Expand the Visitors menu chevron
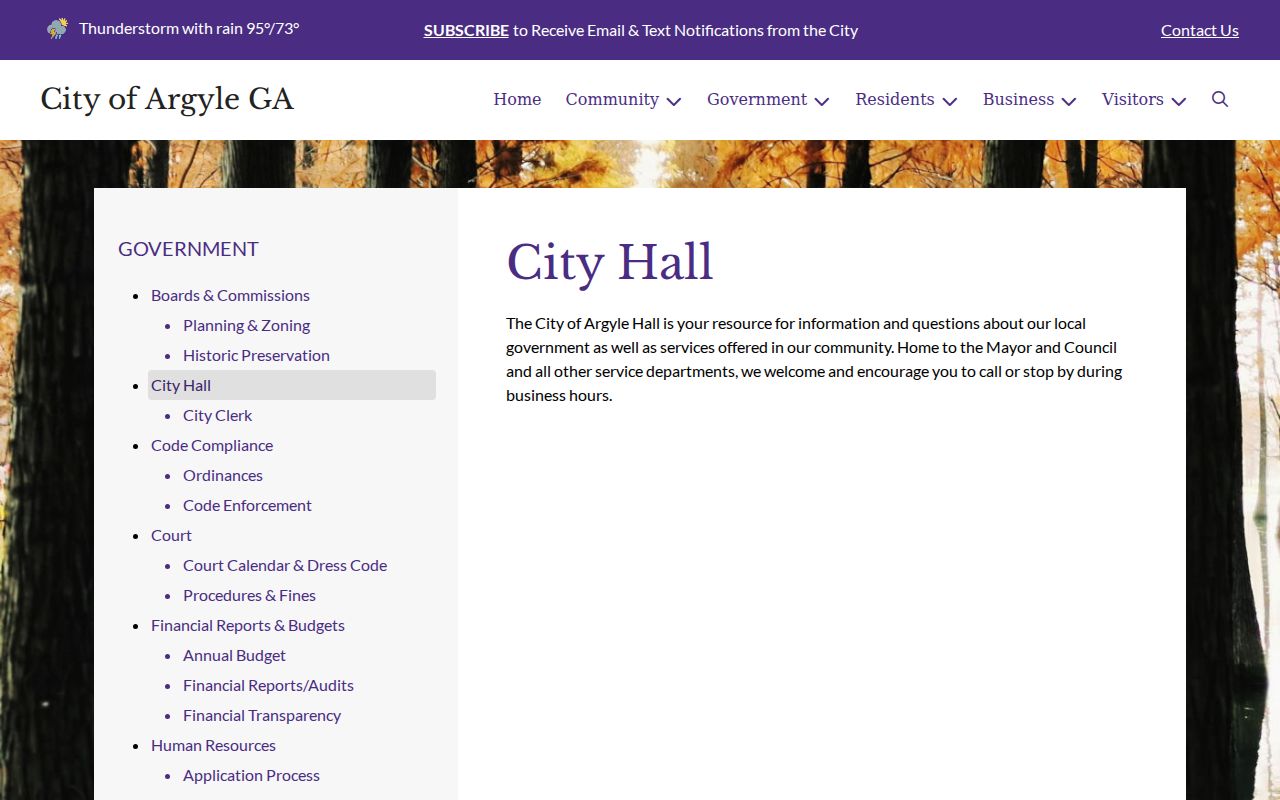 (x=1179, y=101)
